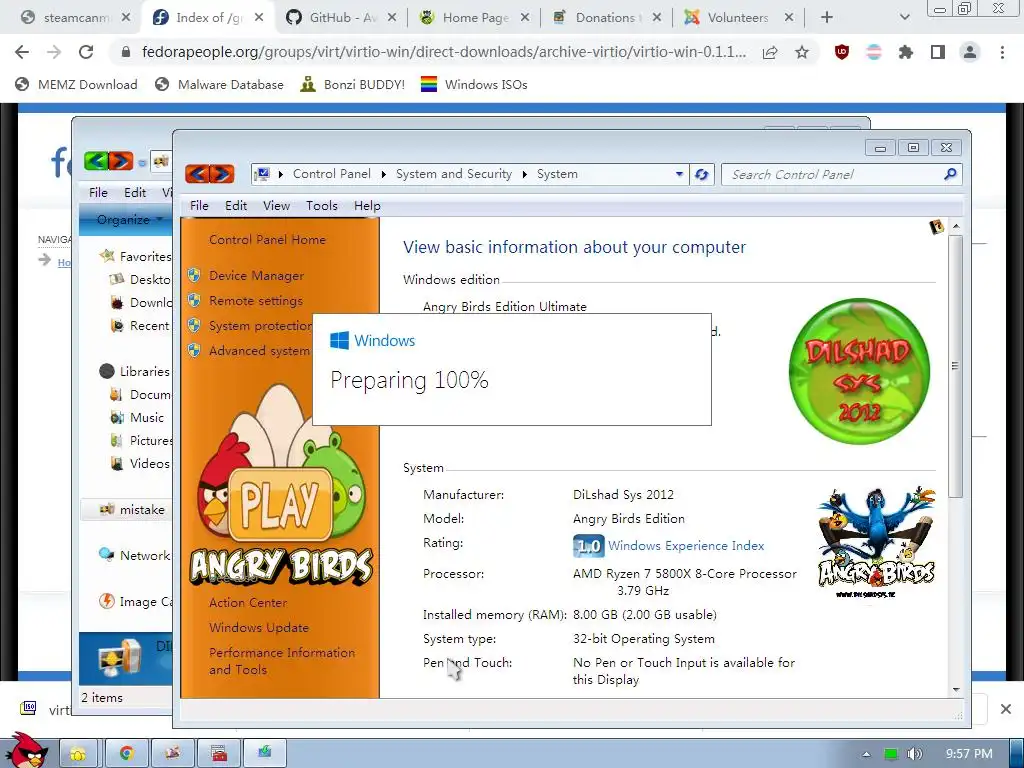Click the share page icon in address bar
Viewport: 1024px width, 768px height.
[770, 52]
